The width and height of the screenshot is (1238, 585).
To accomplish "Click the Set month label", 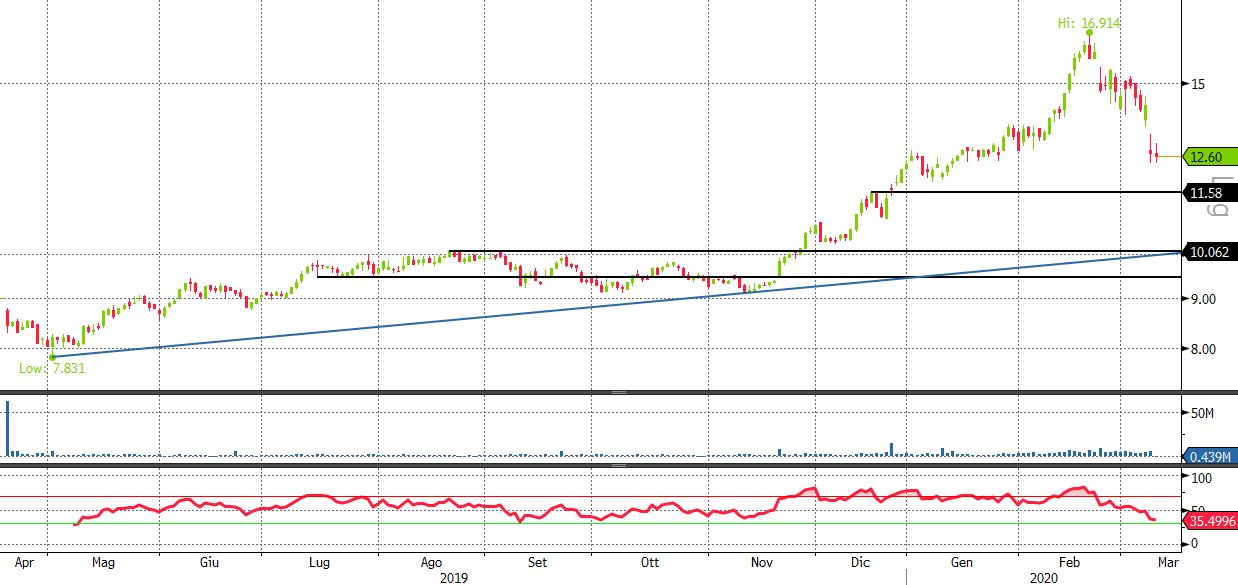I will [538, 562].
